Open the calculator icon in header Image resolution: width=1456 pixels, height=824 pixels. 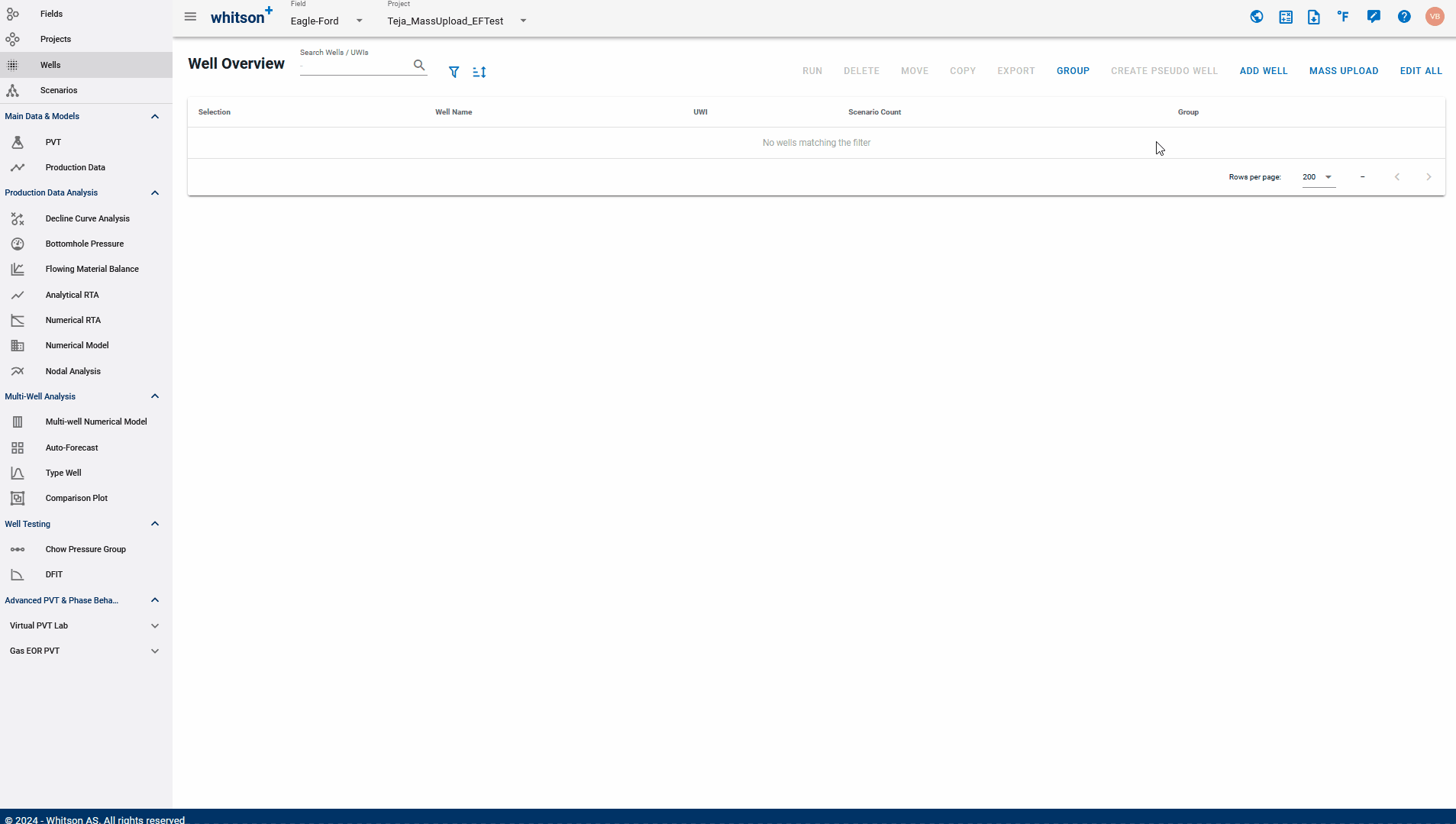click(x=1286, y=17)
